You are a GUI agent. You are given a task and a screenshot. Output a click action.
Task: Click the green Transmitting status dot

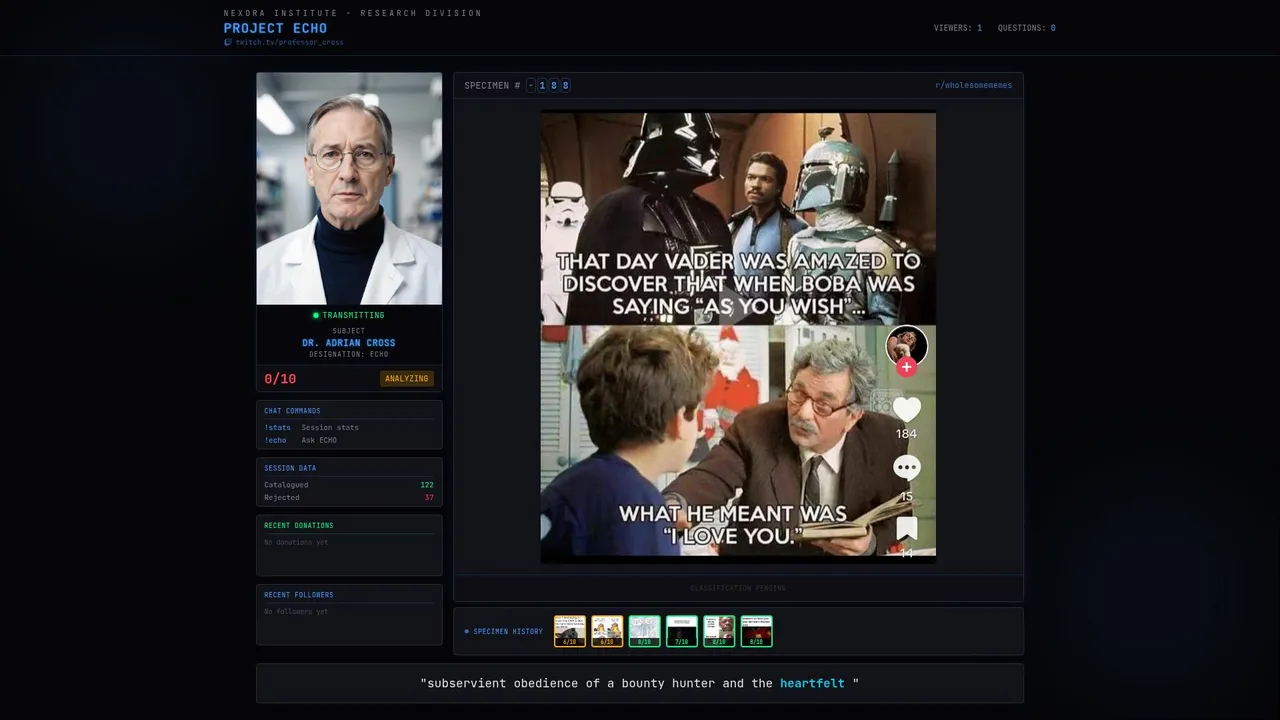click(316, 315)
